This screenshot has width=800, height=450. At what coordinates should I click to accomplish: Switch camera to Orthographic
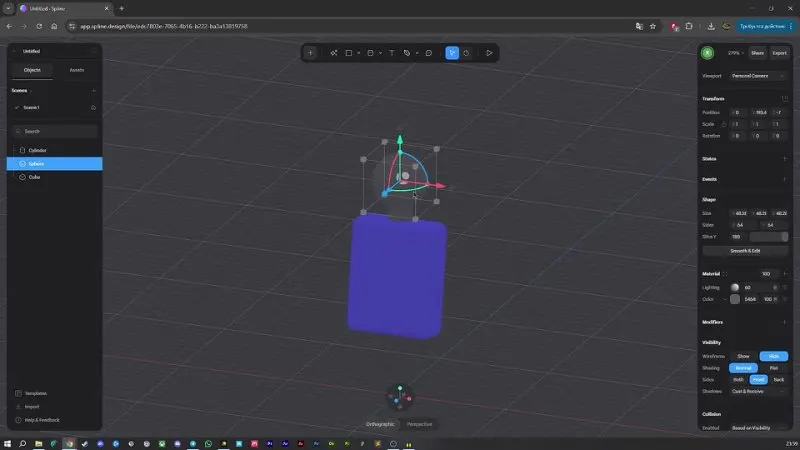[x=380, y=424]
